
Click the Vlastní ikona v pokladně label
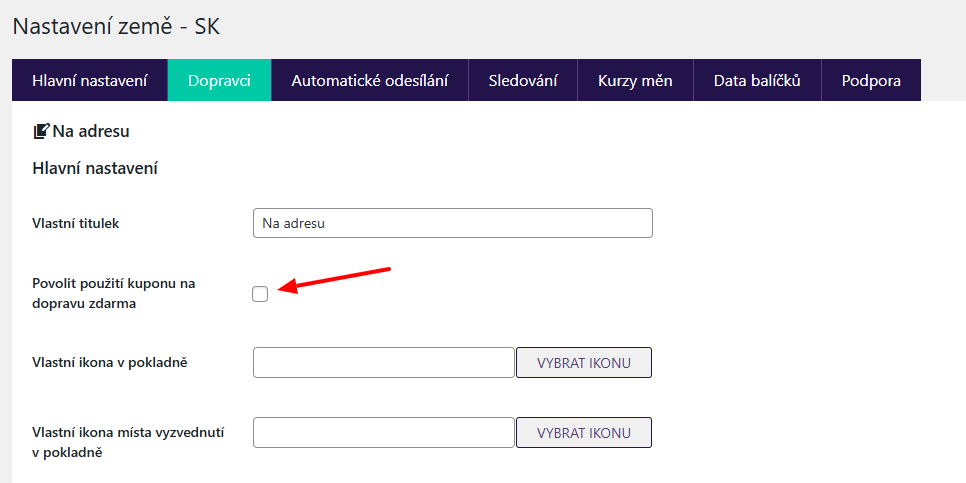(x=110, y=362)
